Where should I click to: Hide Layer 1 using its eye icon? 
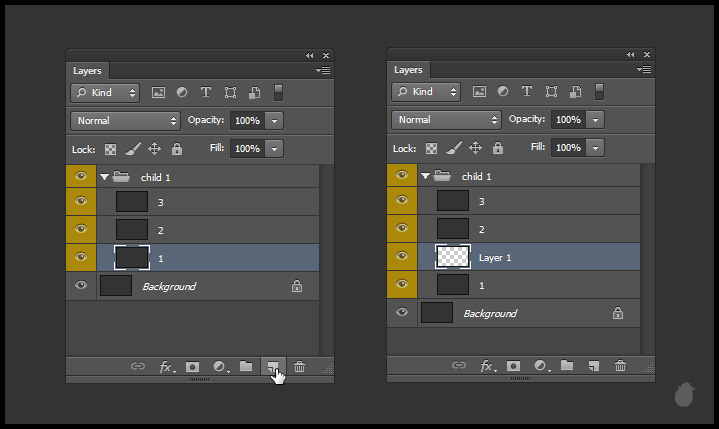(x=402, y=257)
